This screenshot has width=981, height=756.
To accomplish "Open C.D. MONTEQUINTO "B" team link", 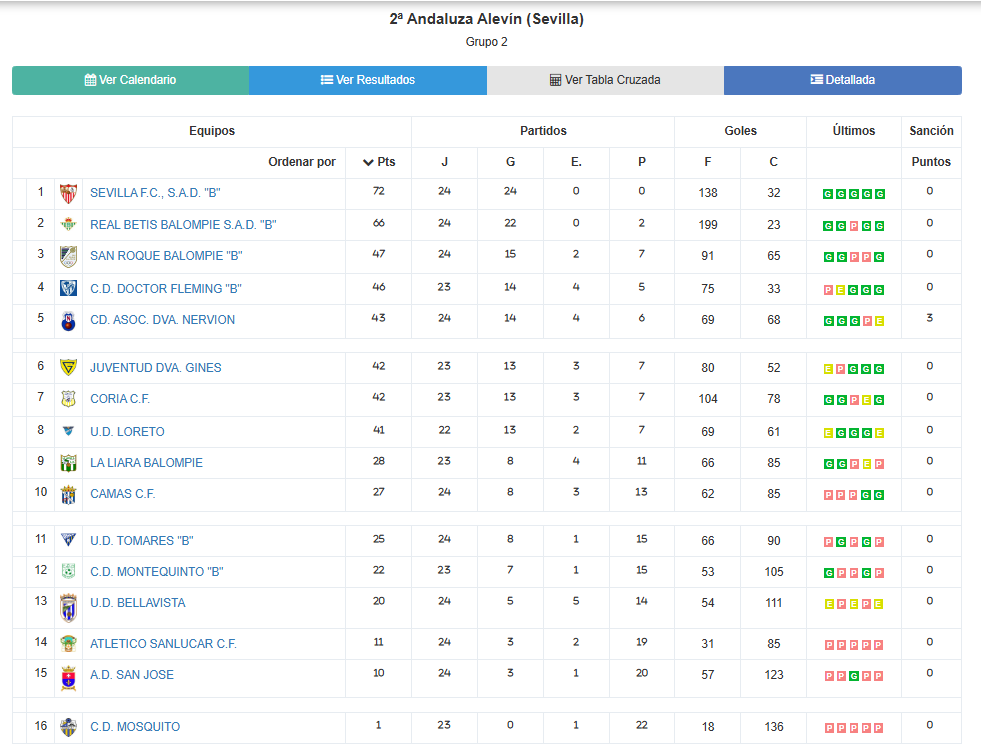I will (156, 572).
